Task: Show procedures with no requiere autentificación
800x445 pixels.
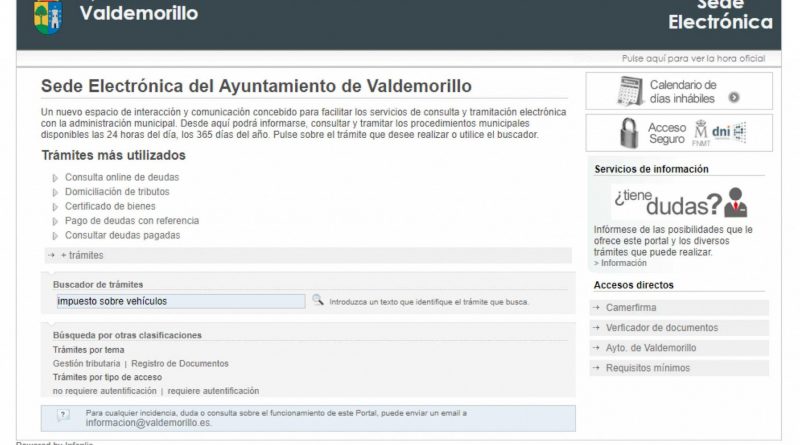Action: (x=104, y=391)
